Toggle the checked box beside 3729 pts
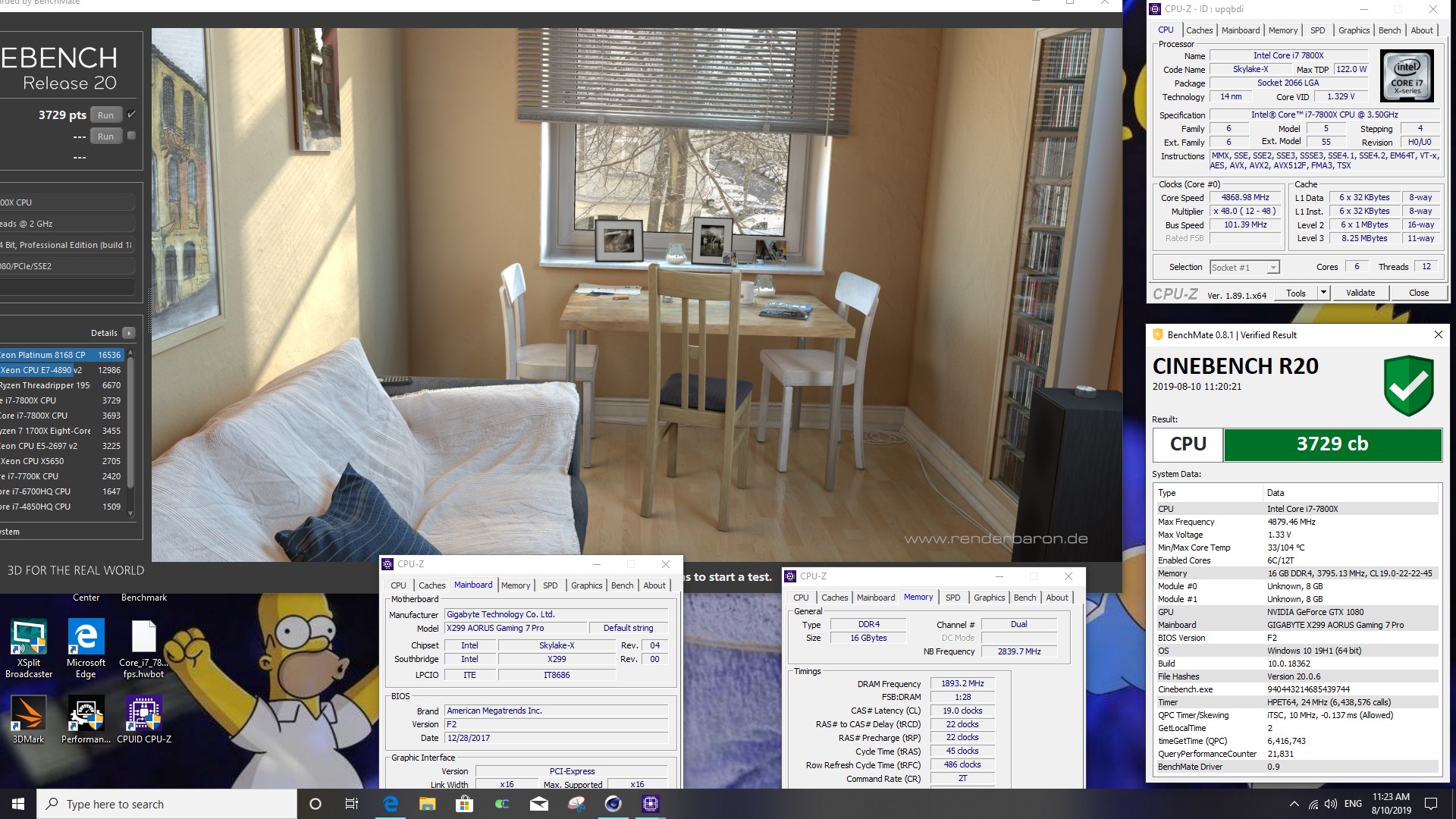This screenshot has width=1456, height=819. tap(132, 115)
